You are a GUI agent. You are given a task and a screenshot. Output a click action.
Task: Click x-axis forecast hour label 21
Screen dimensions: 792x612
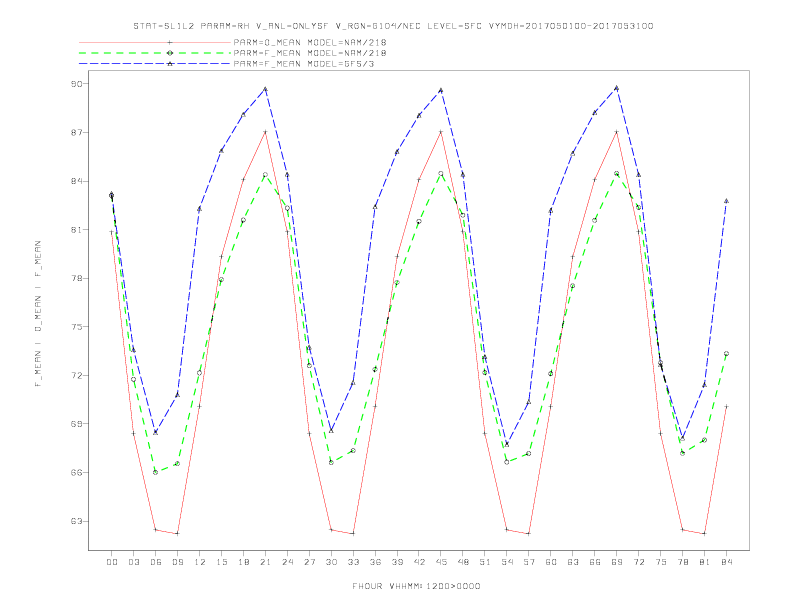pyautogui.click(x=265, y=562)
